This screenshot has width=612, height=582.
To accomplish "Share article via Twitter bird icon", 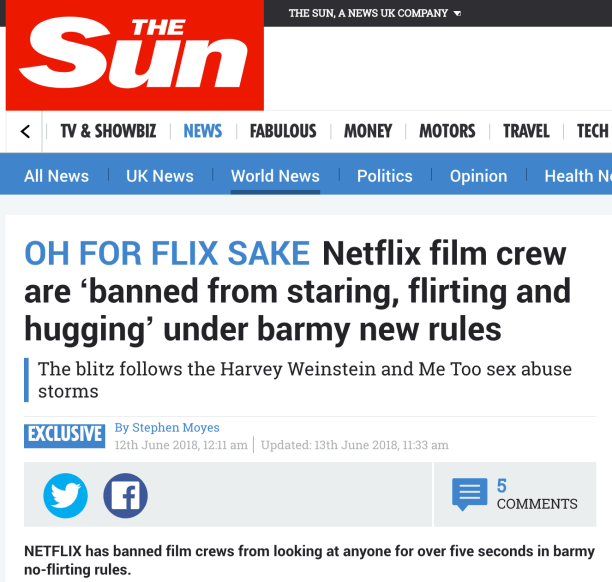I will (x=66, y=495).
